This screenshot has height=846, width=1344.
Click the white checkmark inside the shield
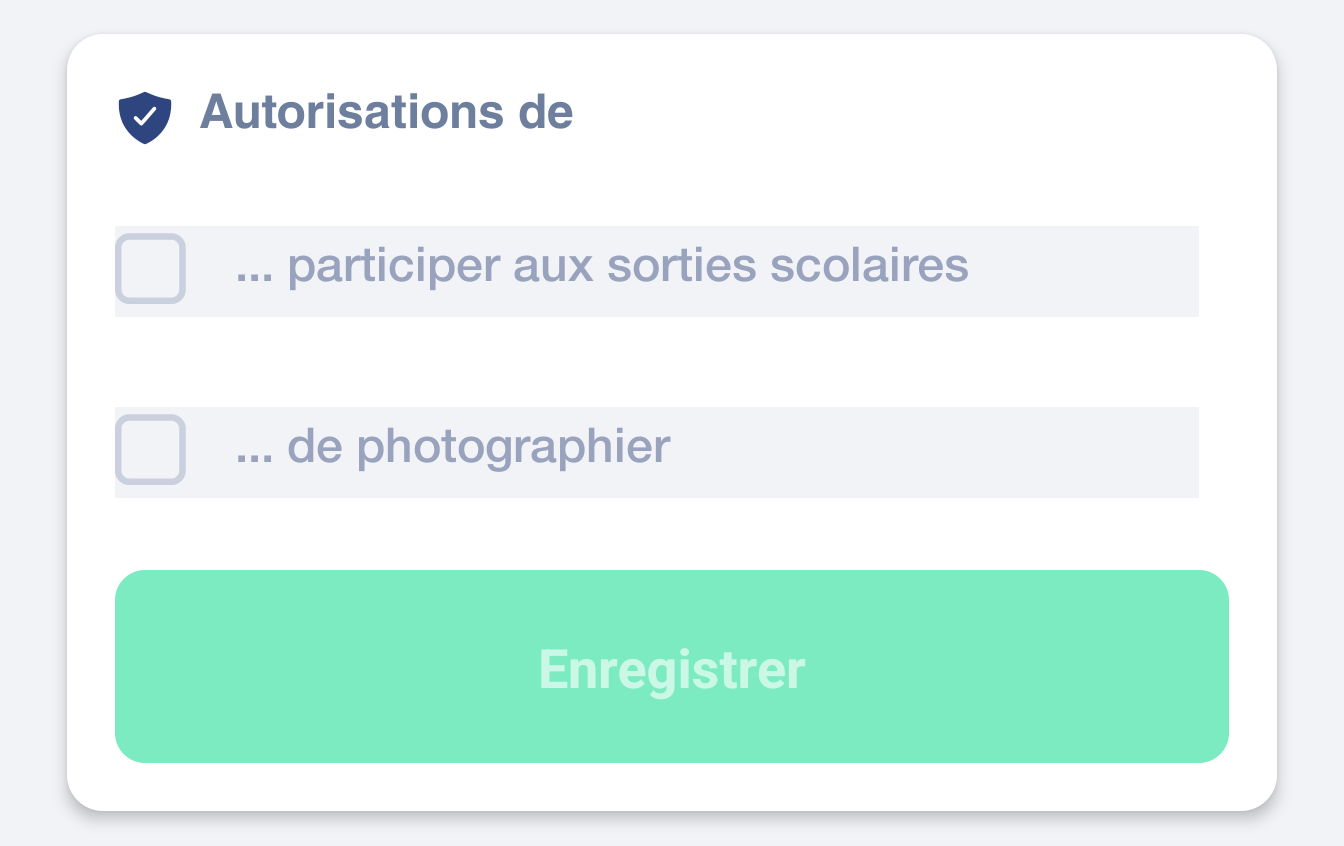(x=145, y=116)
